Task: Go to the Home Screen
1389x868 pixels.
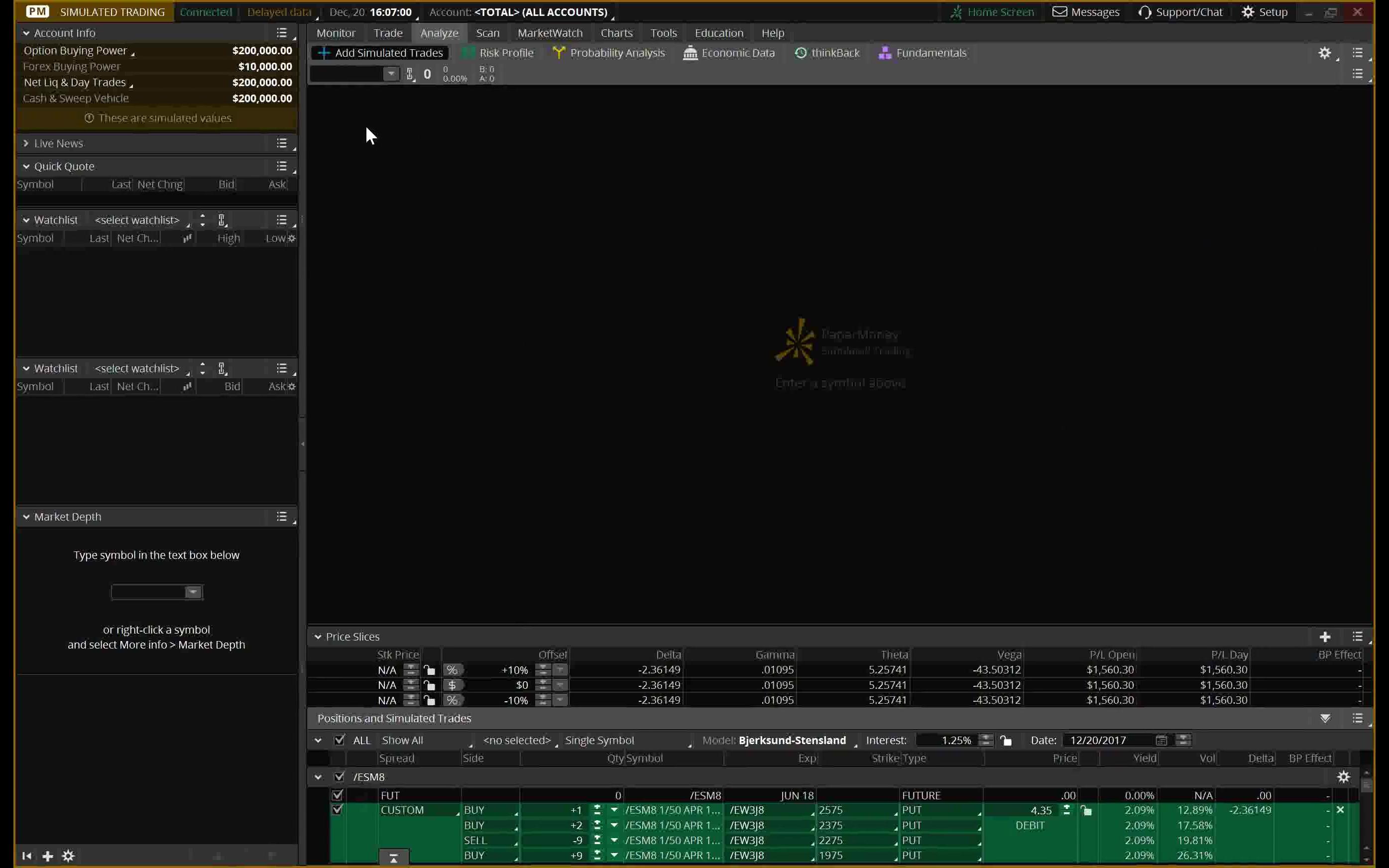Action: click(x=992, y=12)
